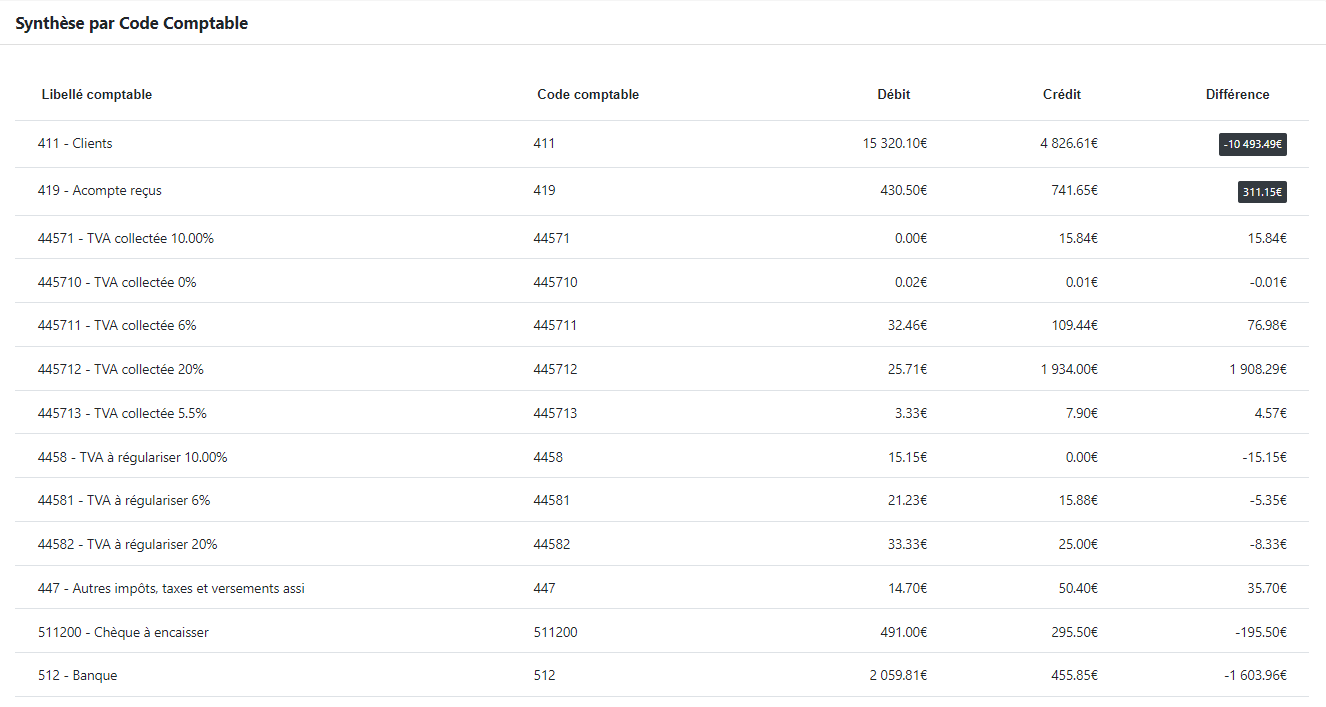Click the -10 493.49€ difference badge
This screenshot has width=1326, height=707.
(x=1252, y=144)
